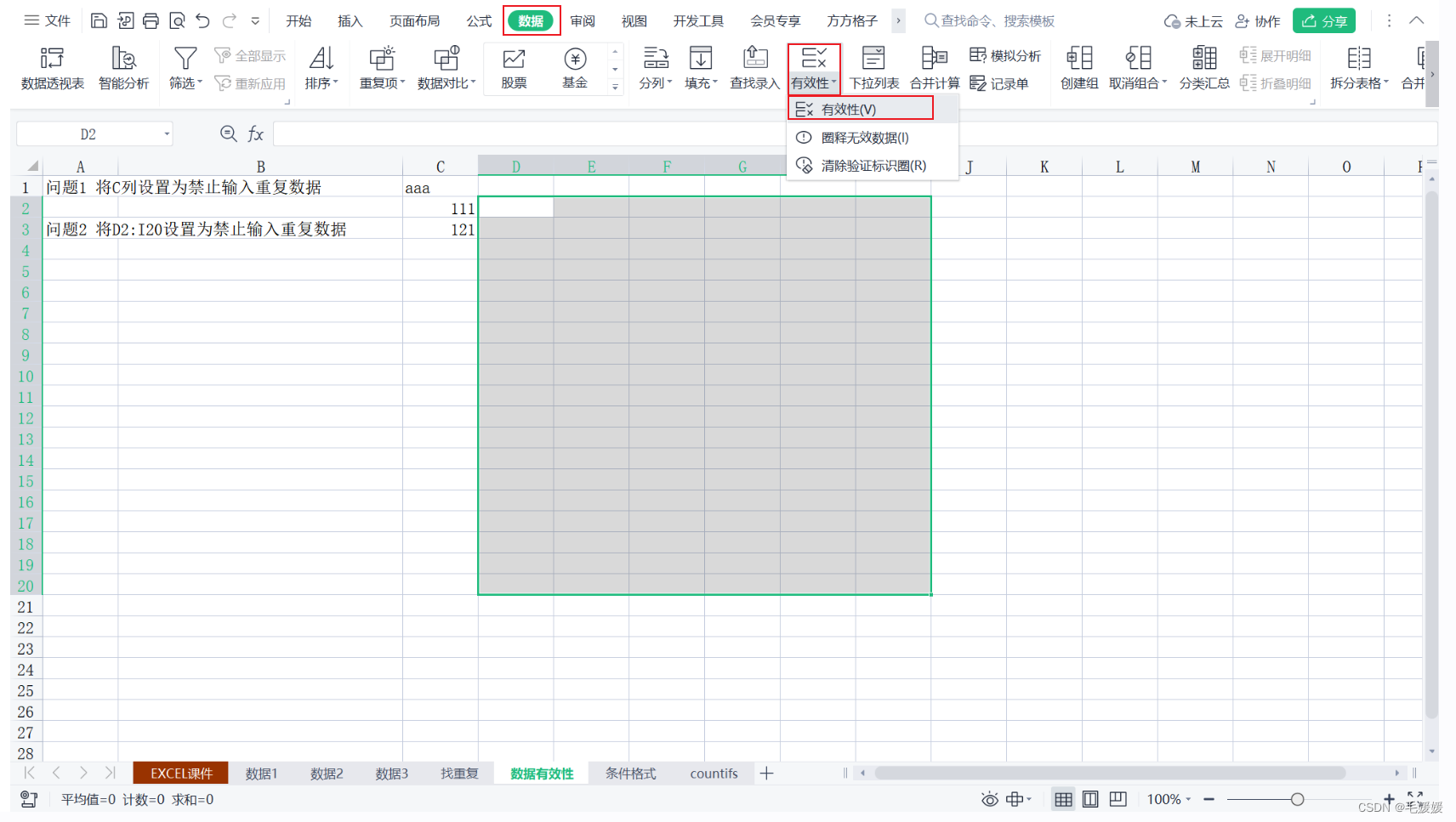Viewport: 1456px width, 822px height.
Task: Click the 未上云 cloud status button
Action: pyautogui.click(x=1193, y=20)
